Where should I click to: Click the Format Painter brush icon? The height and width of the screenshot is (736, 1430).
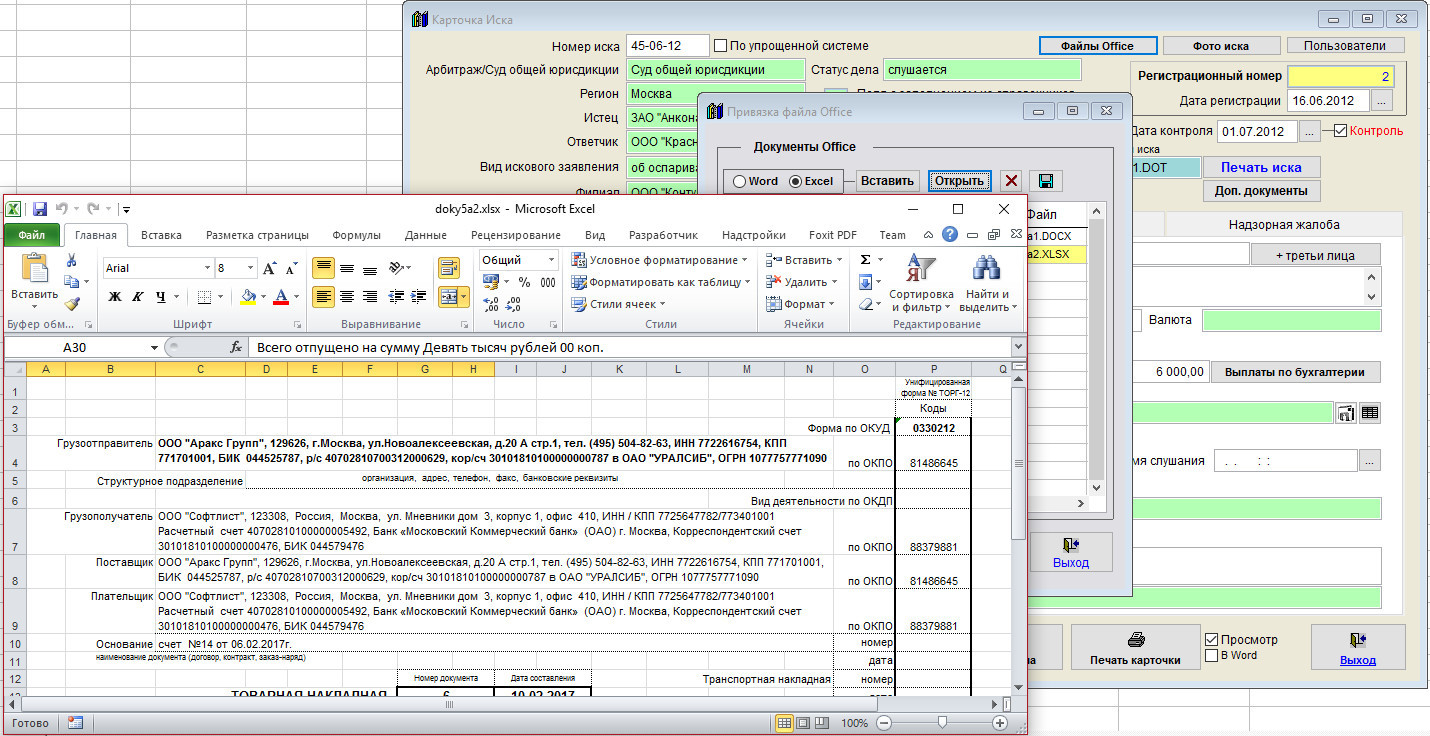tap(71, 304)
